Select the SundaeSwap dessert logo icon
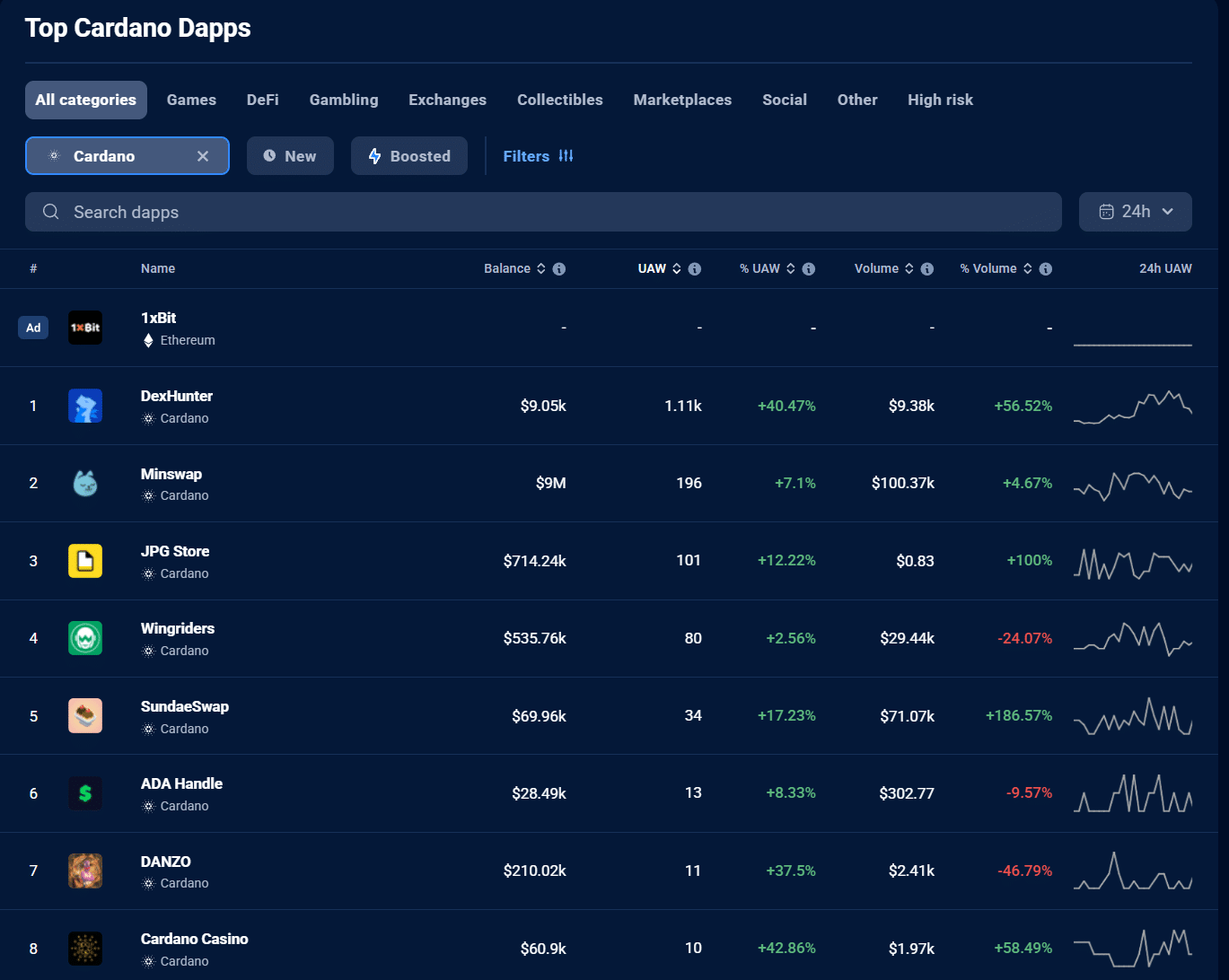 tap(85, 716)
